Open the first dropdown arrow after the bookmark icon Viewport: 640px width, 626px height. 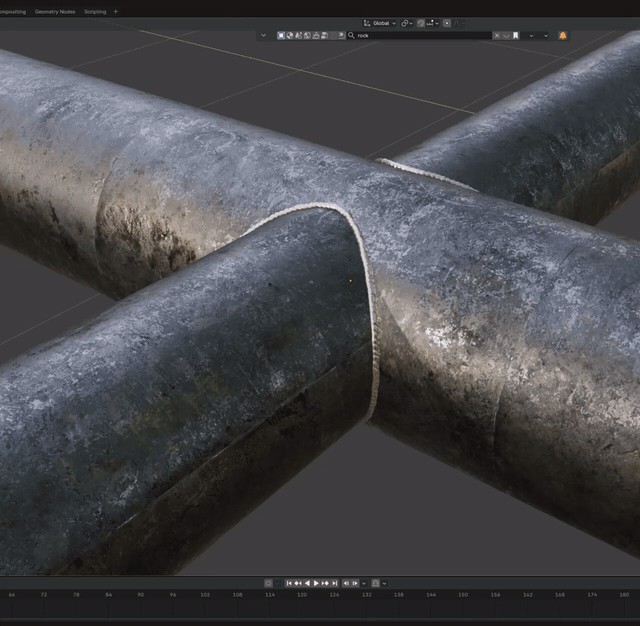pos(531,36)
